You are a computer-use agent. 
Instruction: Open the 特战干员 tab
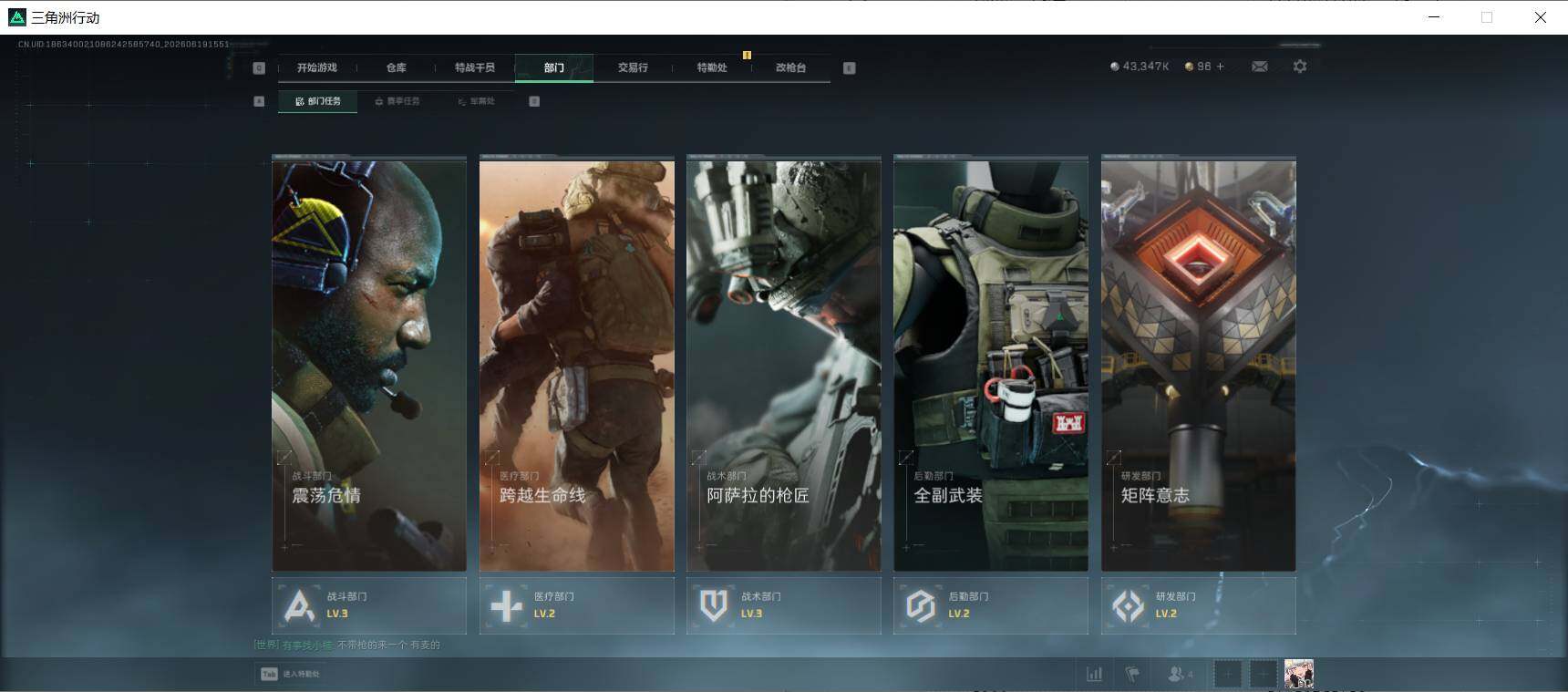pos(474,67)
